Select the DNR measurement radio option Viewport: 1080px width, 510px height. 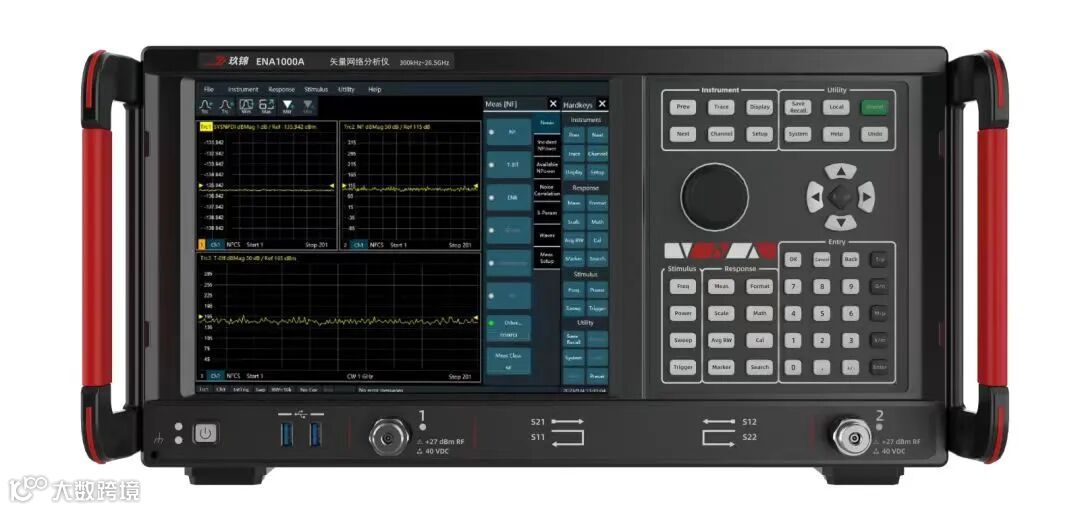[x=509, y=197]
